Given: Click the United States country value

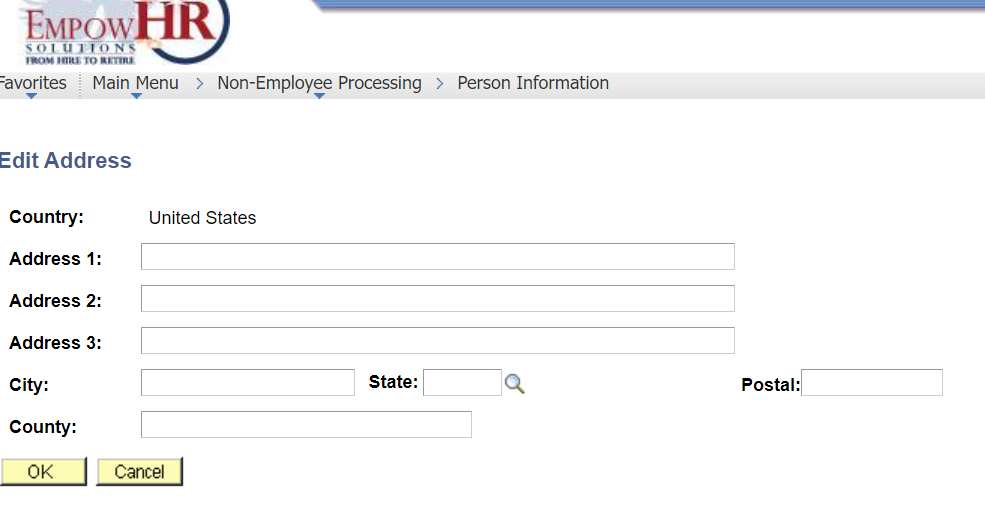Looking at the screenshot, I should [202, 218].
